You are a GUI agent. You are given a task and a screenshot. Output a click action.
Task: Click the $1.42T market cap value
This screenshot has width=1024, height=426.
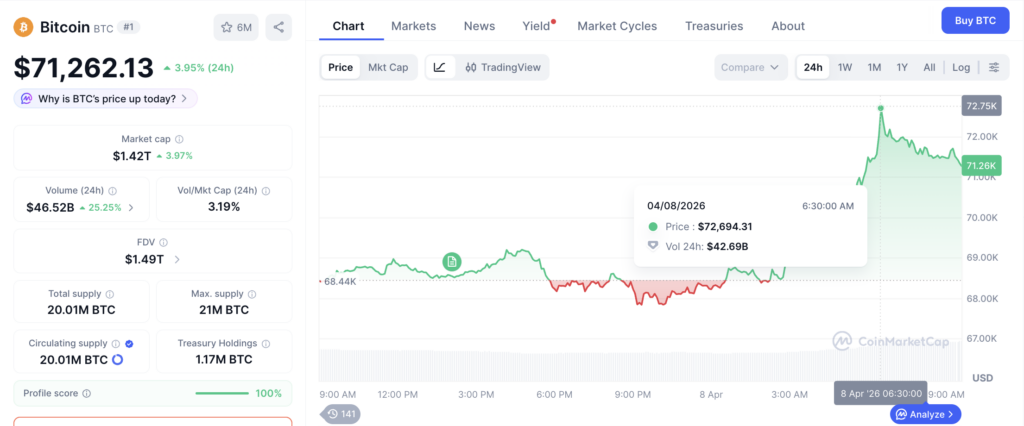click(132, 156)
